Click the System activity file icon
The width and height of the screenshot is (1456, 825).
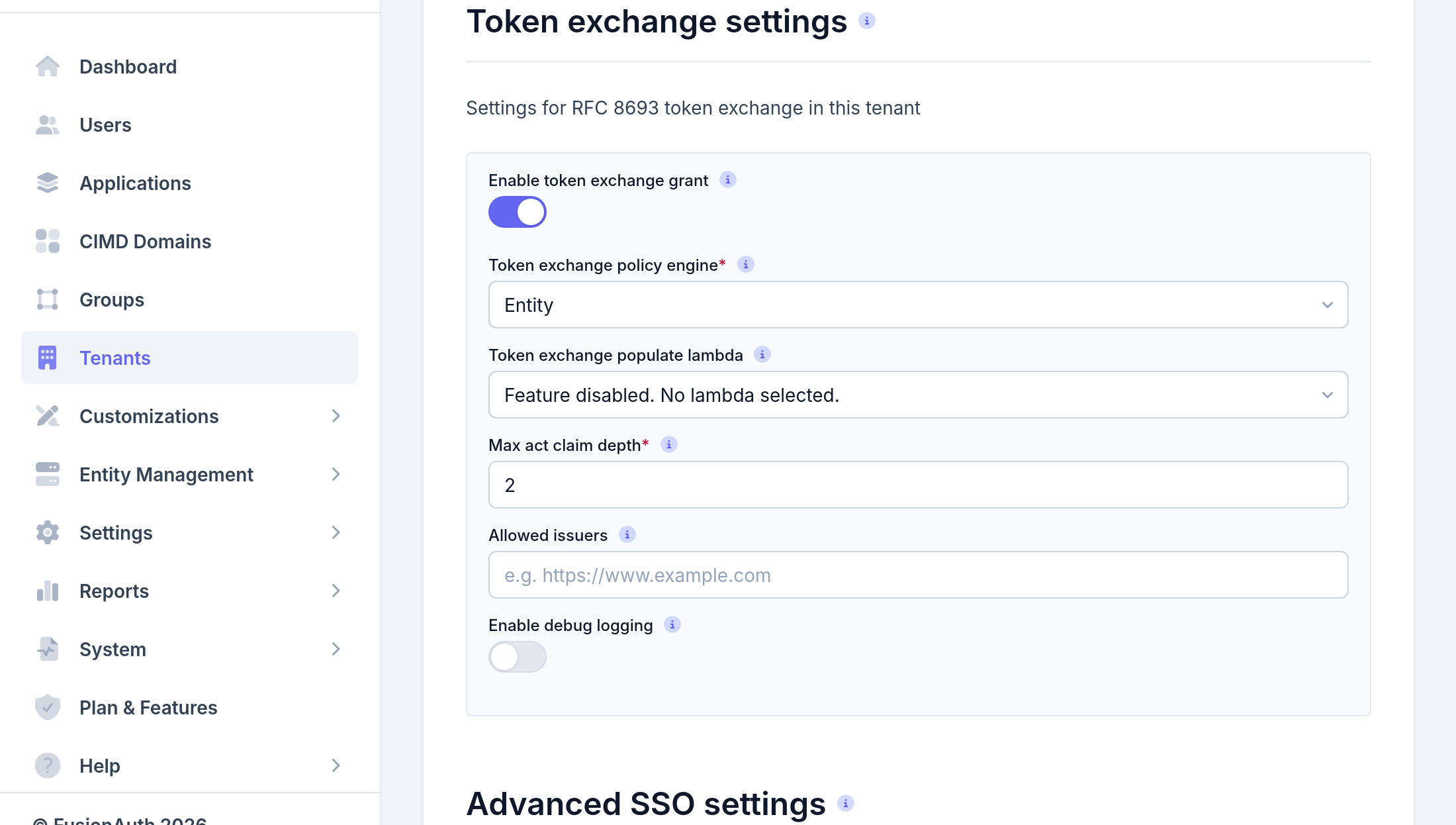[x=48, y=650]
